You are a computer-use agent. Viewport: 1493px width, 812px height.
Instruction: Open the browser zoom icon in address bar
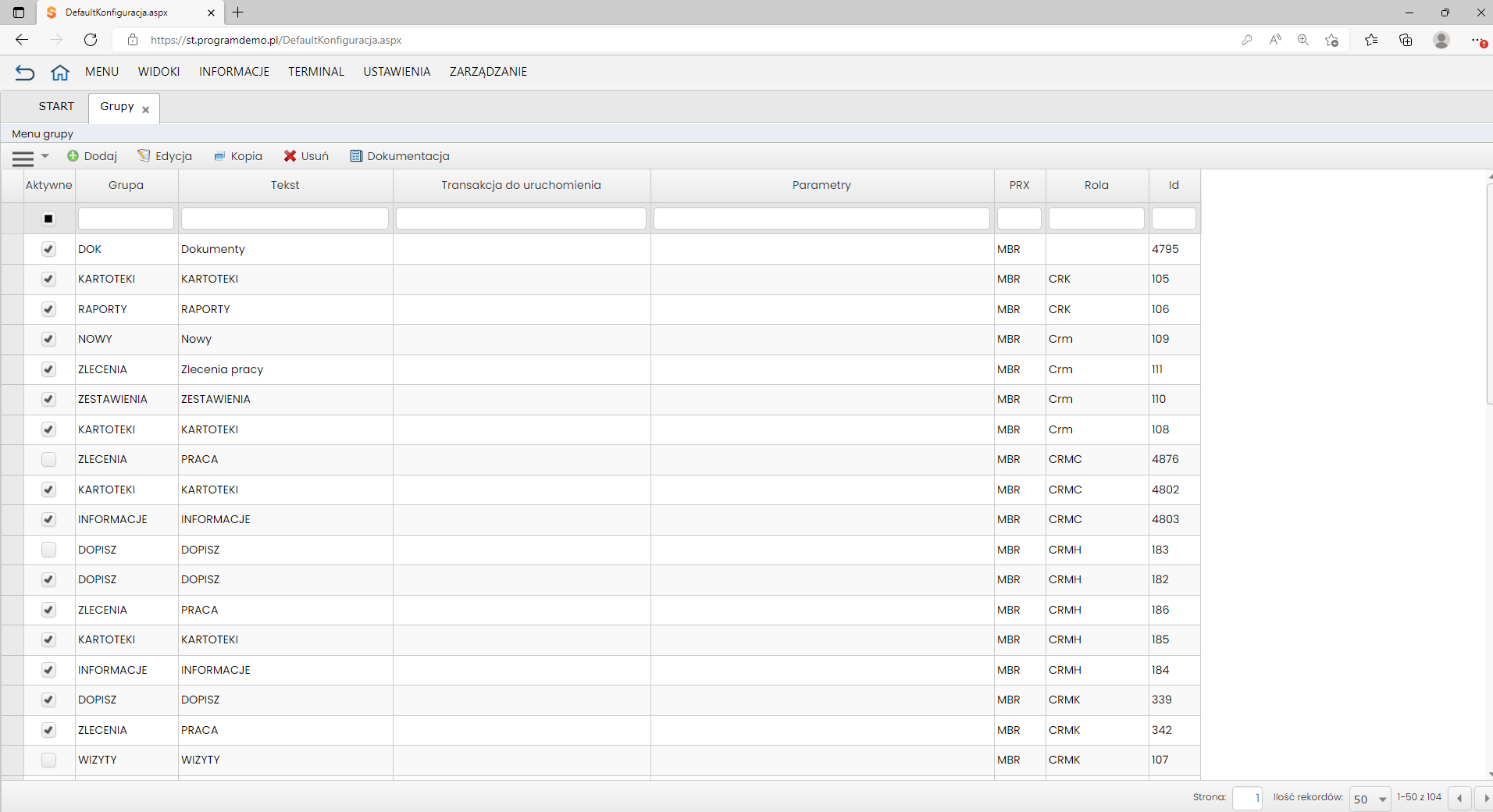(x=1303, y=40)
